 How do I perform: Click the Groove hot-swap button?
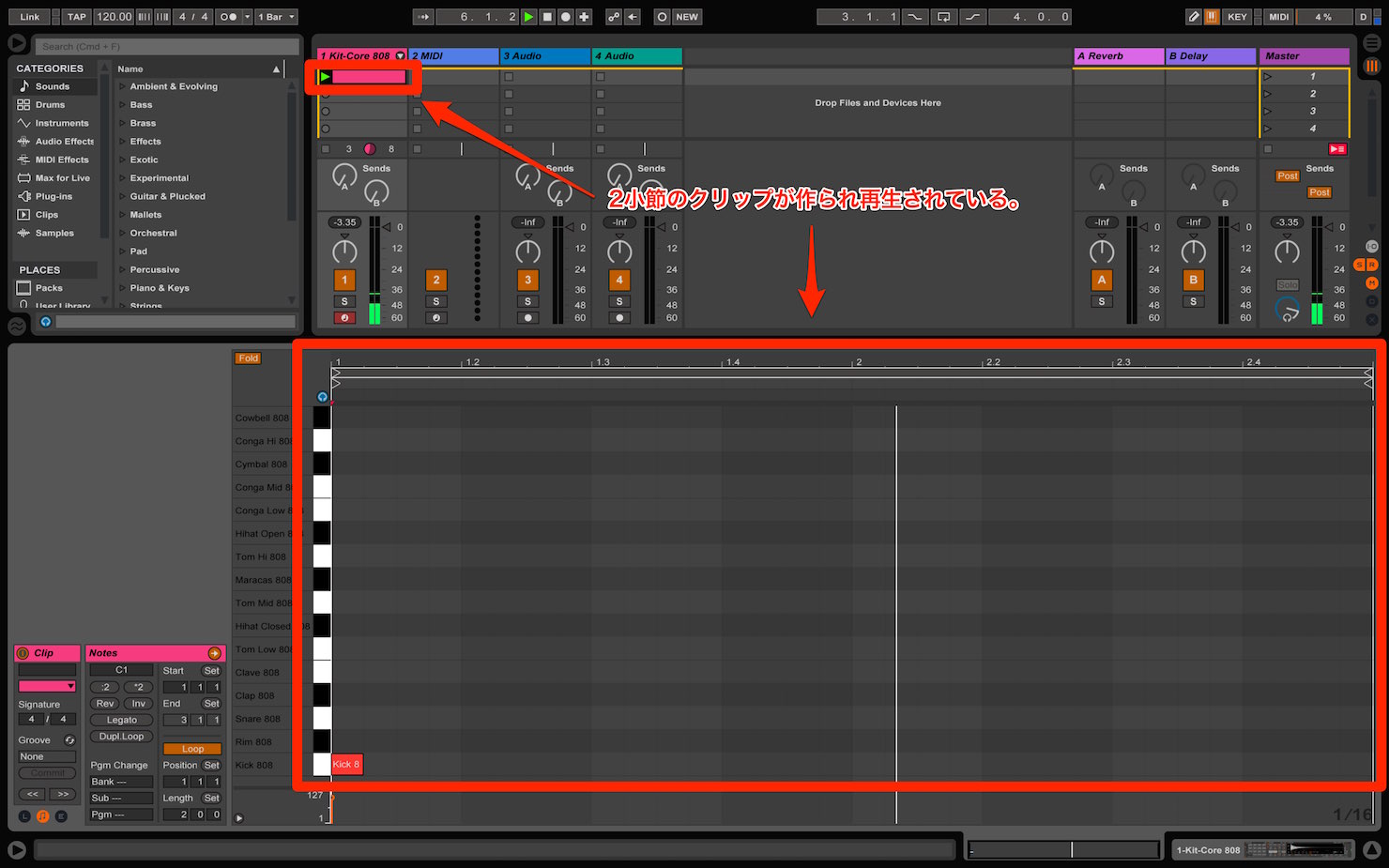[69, 740]
